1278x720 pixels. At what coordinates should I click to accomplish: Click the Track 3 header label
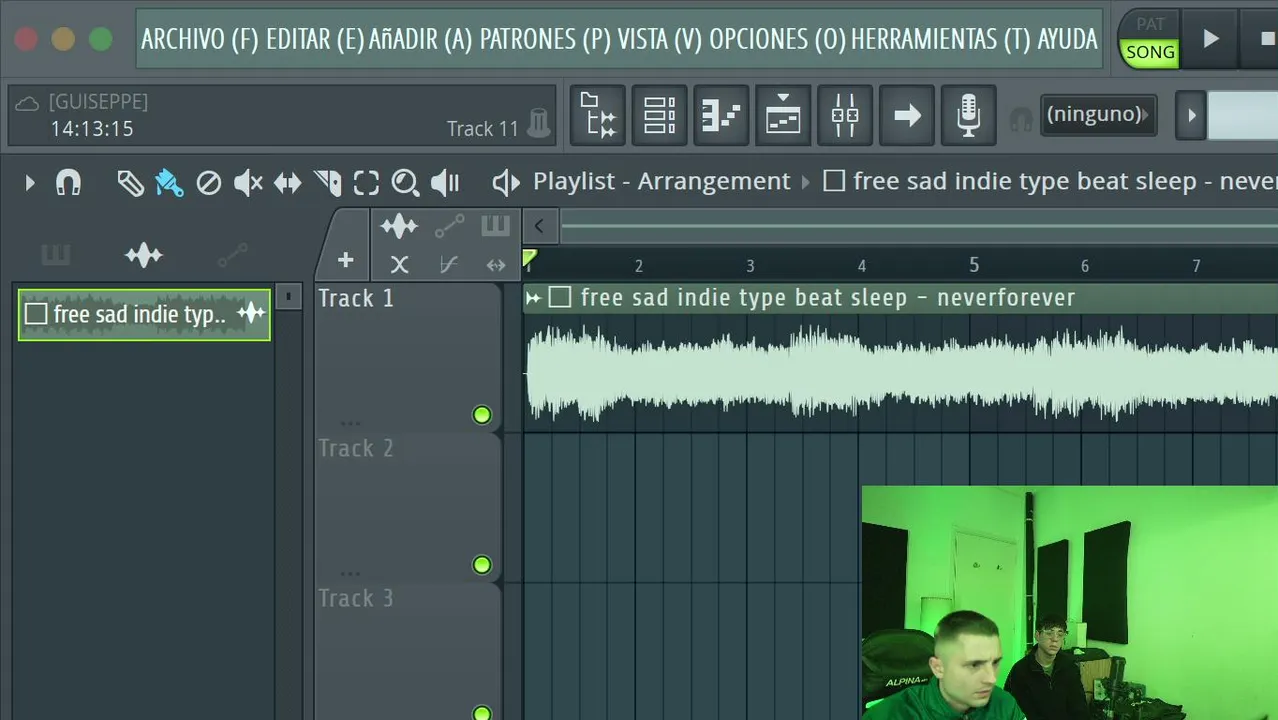(x=356, y=598)
